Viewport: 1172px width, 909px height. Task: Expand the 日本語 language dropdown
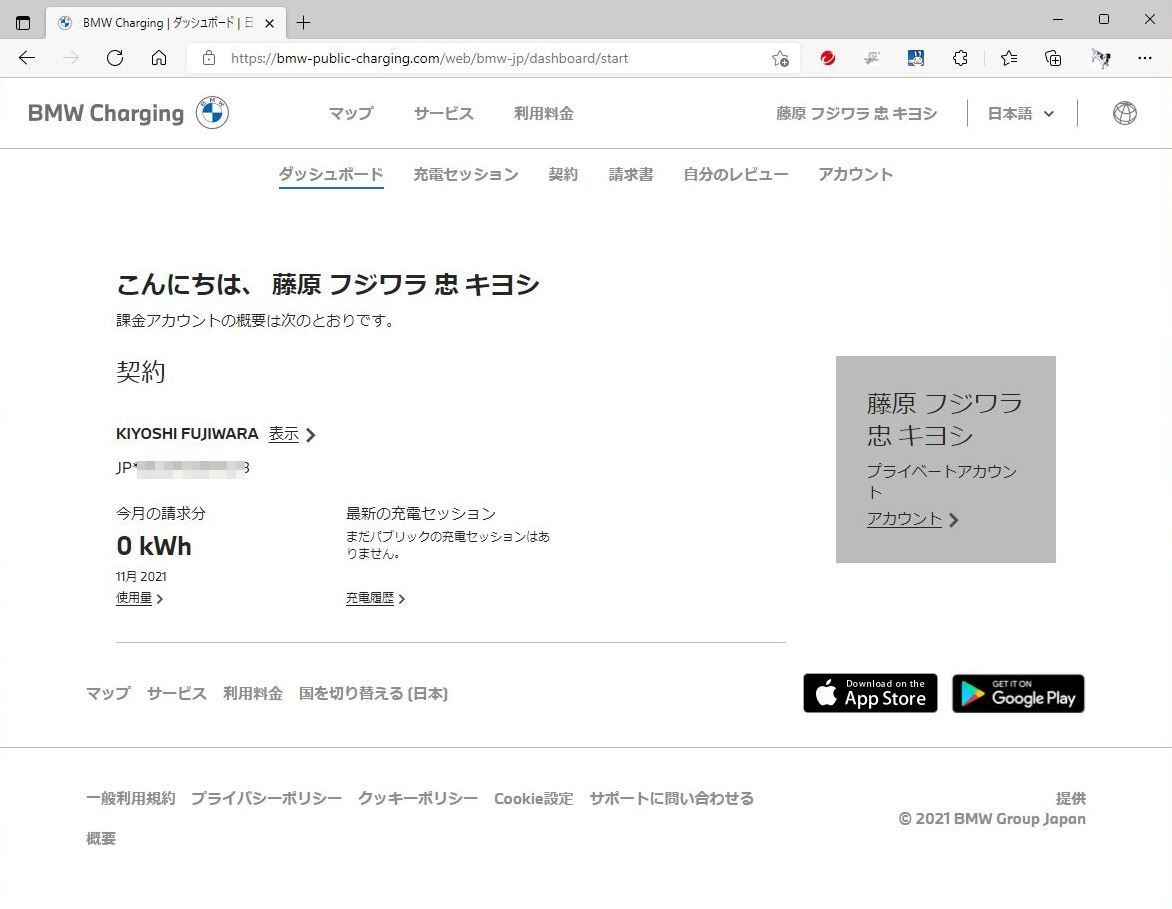coord(1021,114)
